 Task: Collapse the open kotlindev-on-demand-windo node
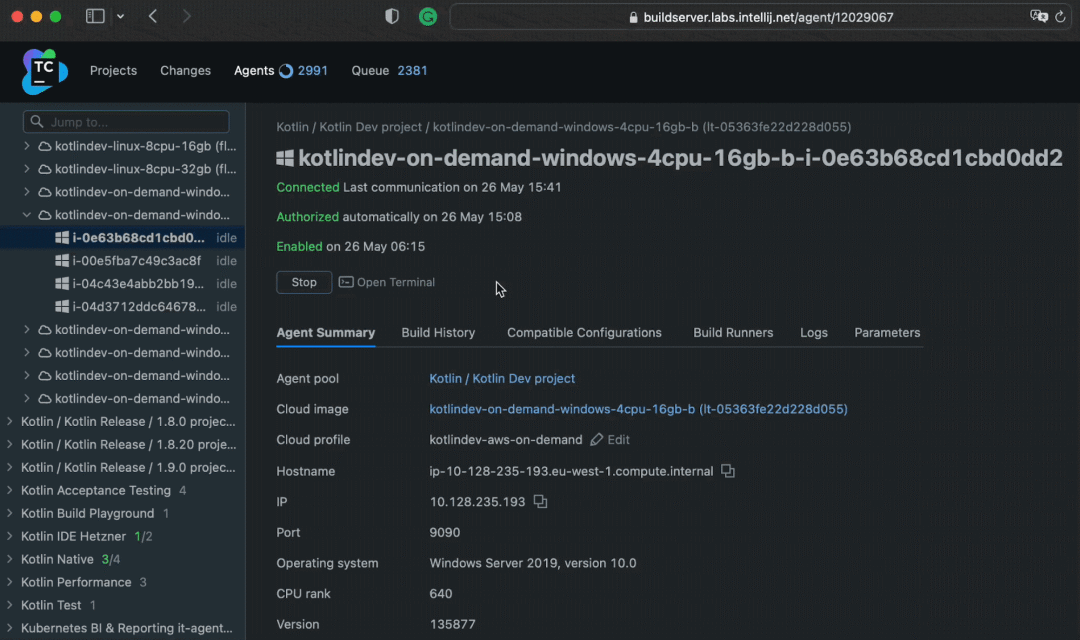click(x=27, y=215)
